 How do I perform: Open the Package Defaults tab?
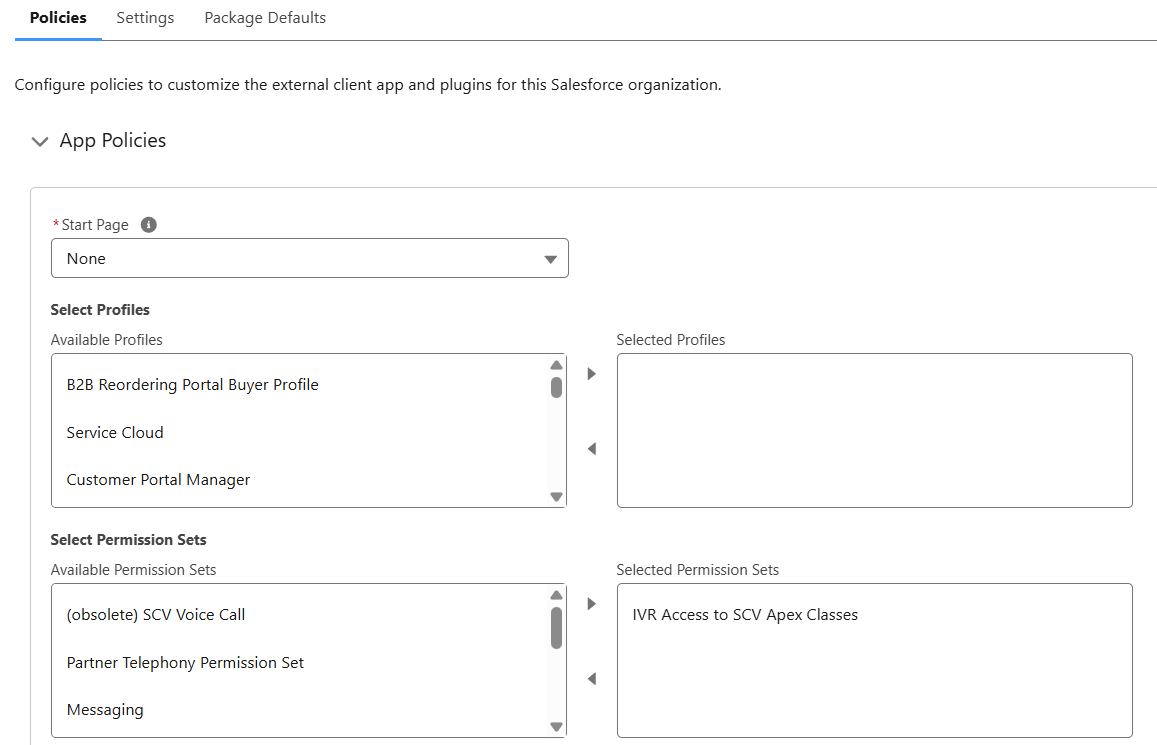(264, 17)
